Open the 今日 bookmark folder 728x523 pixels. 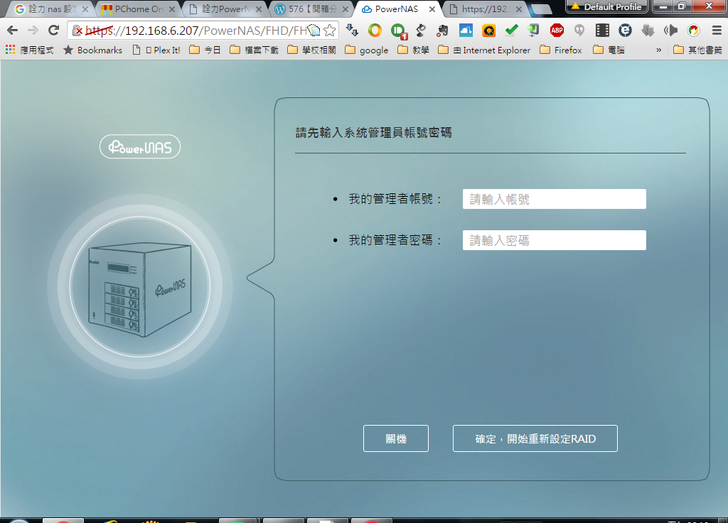[205, 50]
